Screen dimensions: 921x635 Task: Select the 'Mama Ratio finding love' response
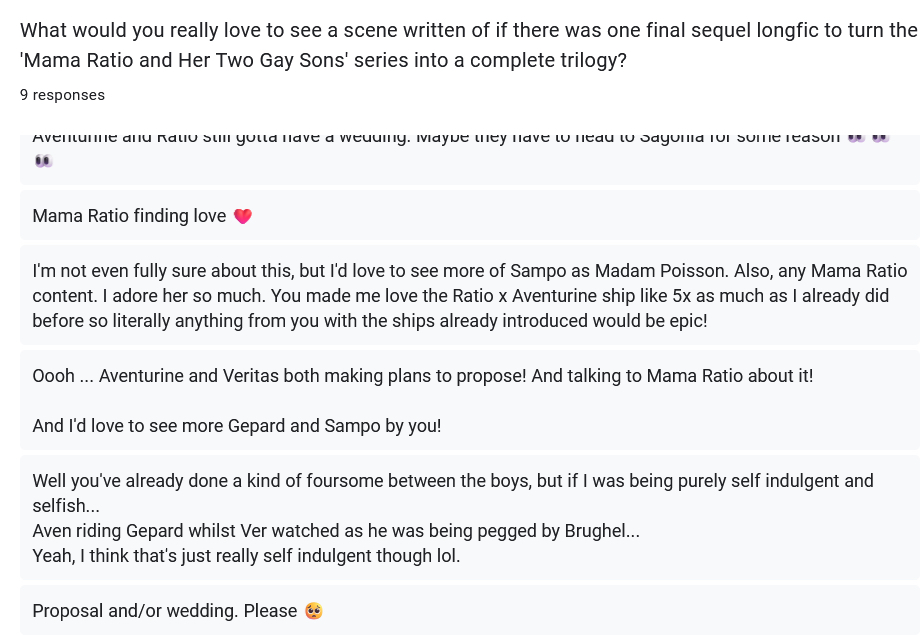click(130, 216)
